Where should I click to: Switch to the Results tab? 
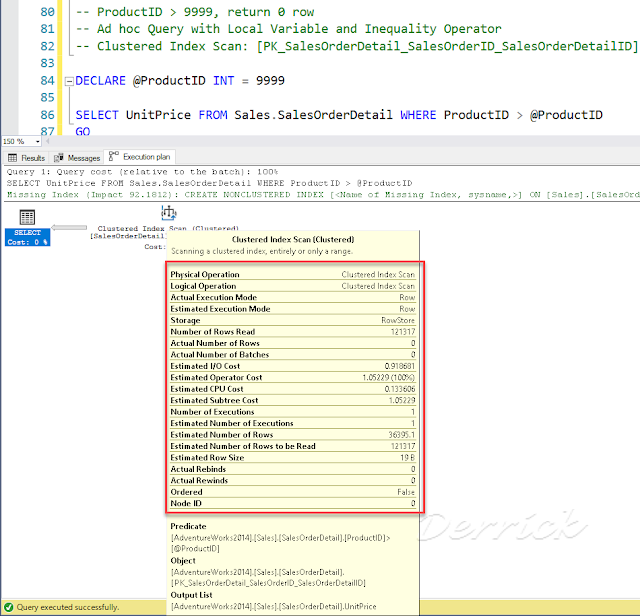pyautogui.click(x=27, y=158)
